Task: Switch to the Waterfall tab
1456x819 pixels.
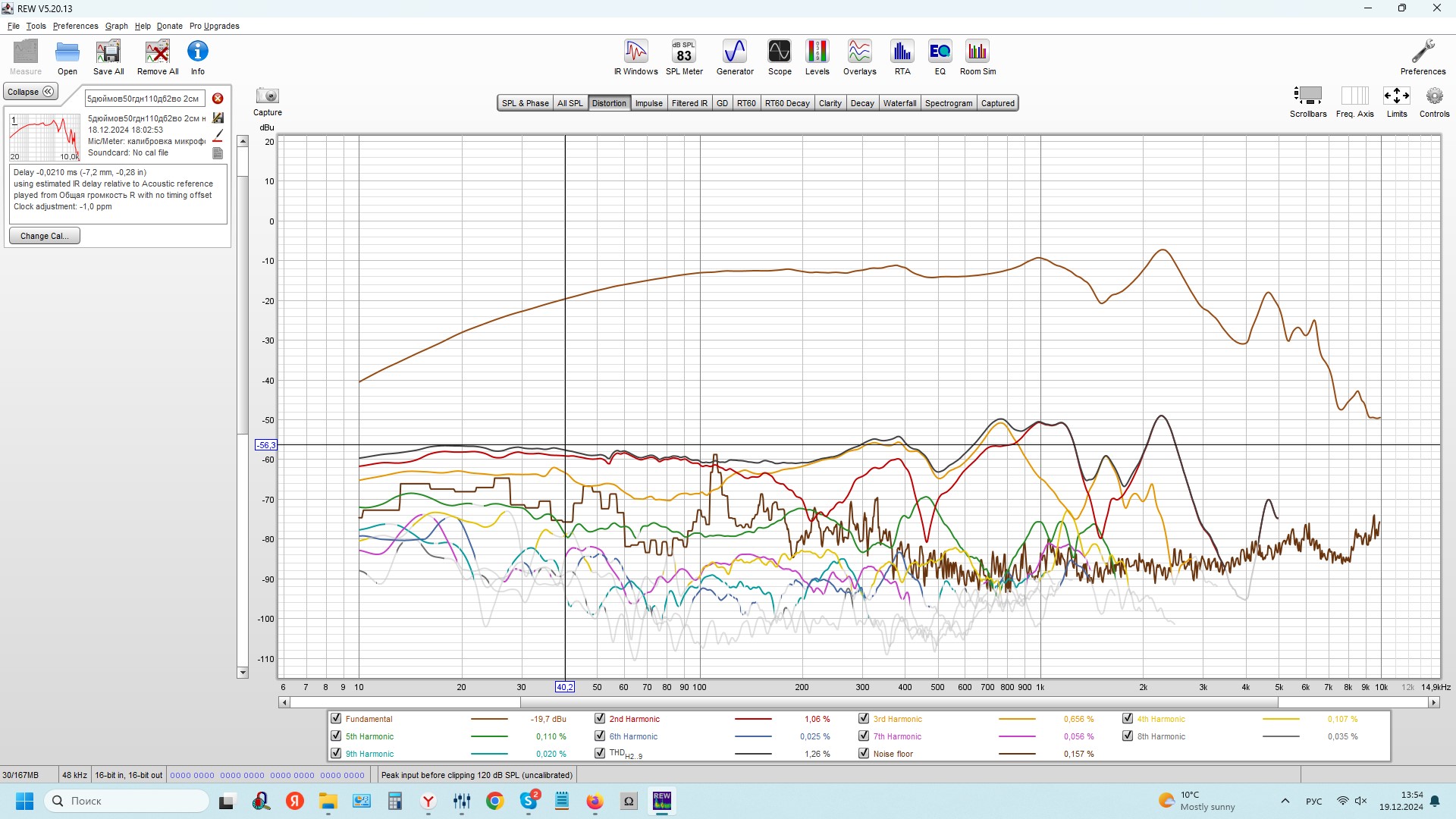Action: (899, 103)
